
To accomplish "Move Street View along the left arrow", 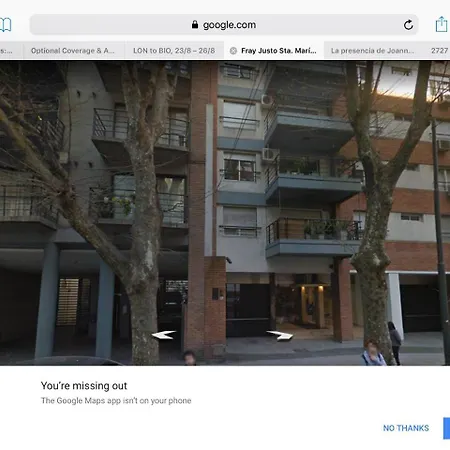I will click(x=164, y=334).
